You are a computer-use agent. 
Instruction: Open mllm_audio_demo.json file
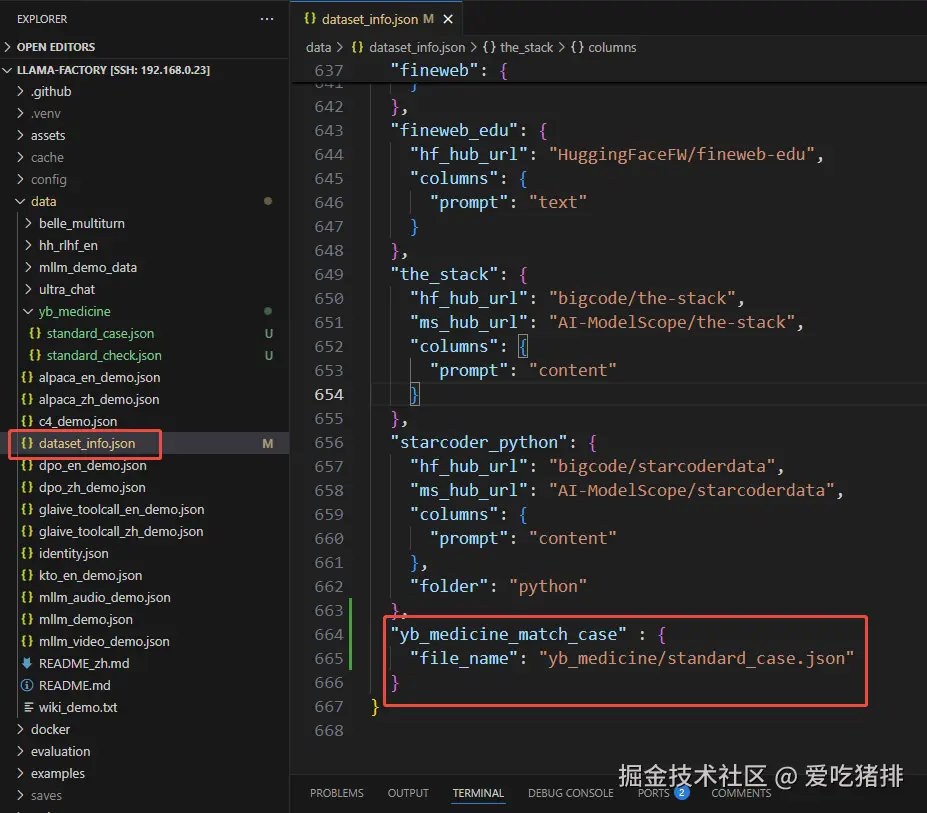coord(104,597)
